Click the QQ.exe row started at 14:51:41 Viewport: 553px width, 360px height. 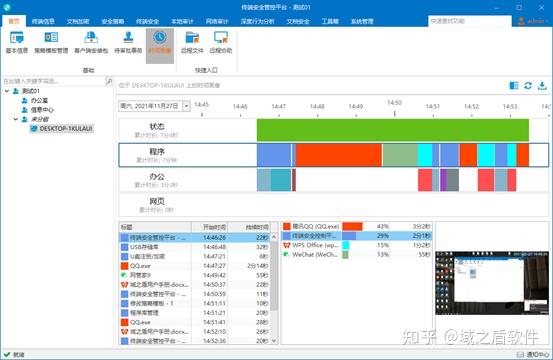[195, 322]
